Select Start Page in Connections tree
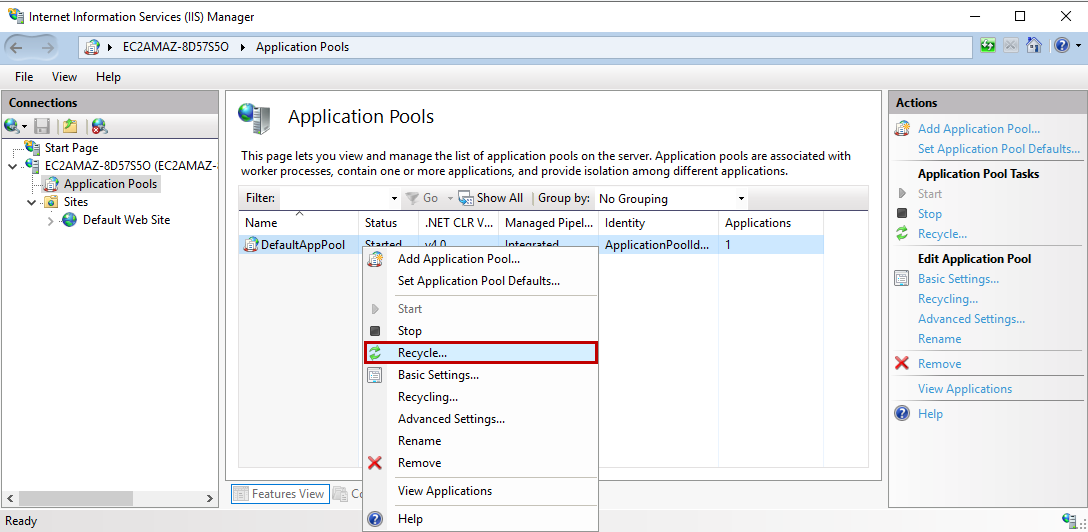 click(x=71, y=148)
